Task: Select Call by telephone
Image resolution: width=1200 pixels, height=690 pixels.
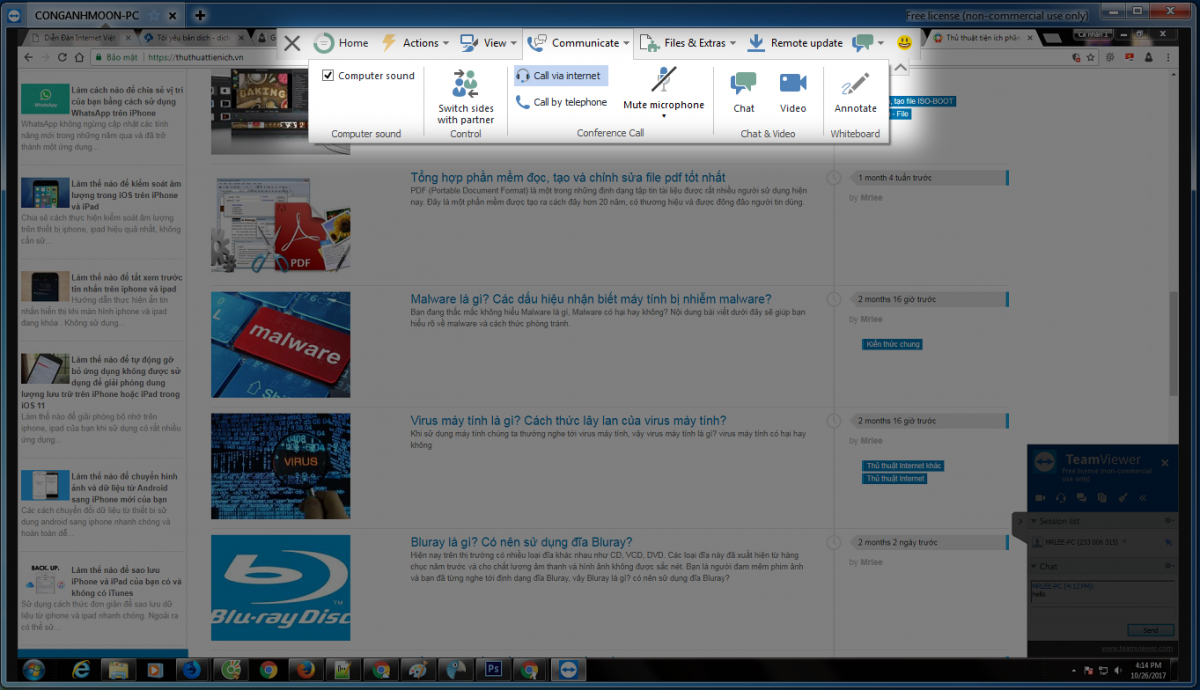Action: (561, 102)
